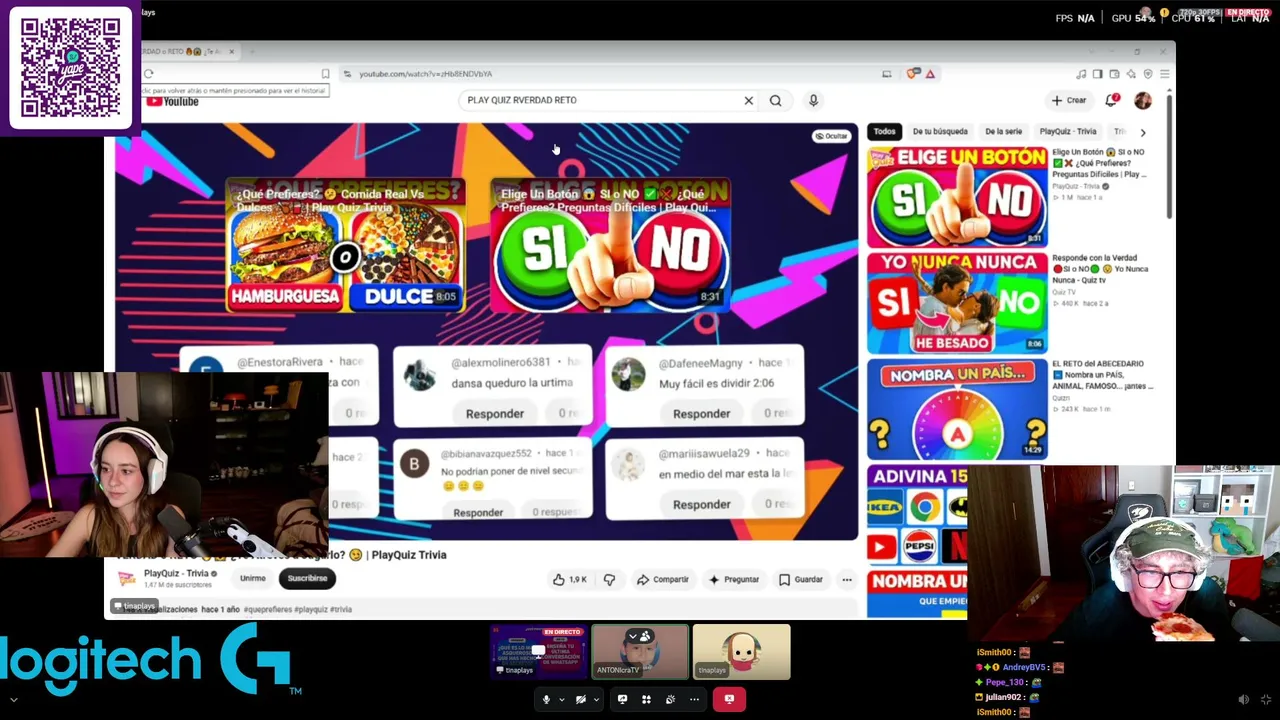Hide the end screen with Ocultar
The width and height of the screenshot is (1280, 720).
tap(831, 136)
